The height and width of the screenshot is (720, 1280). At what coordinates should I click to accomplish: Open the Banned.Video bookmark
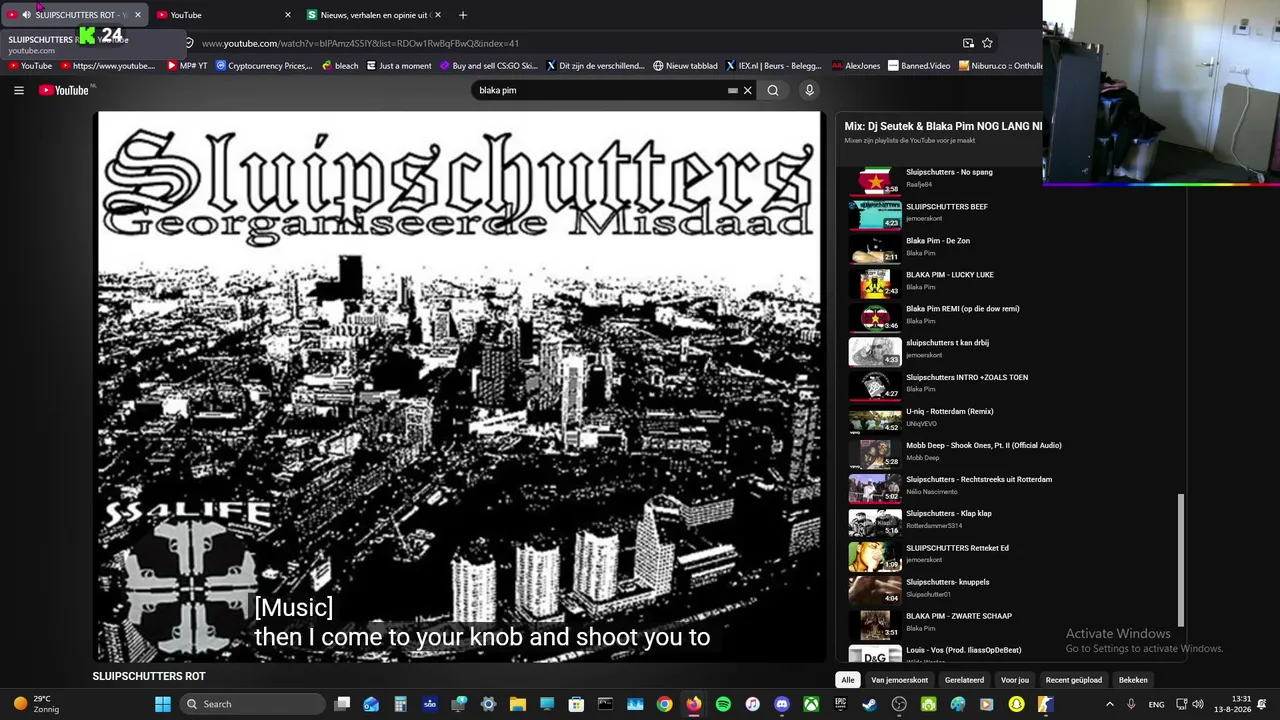919,66
